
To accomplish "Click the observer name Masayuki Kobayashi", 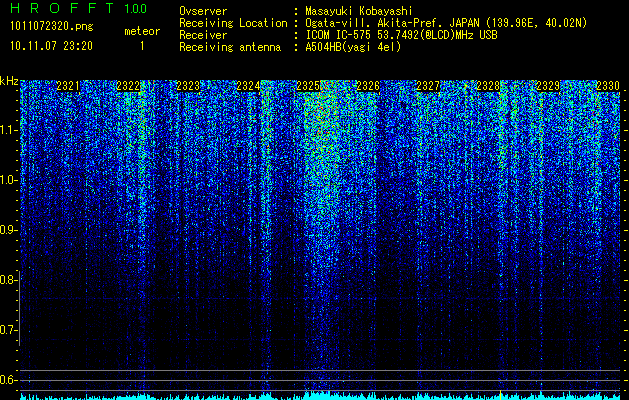I will [359, 11].
